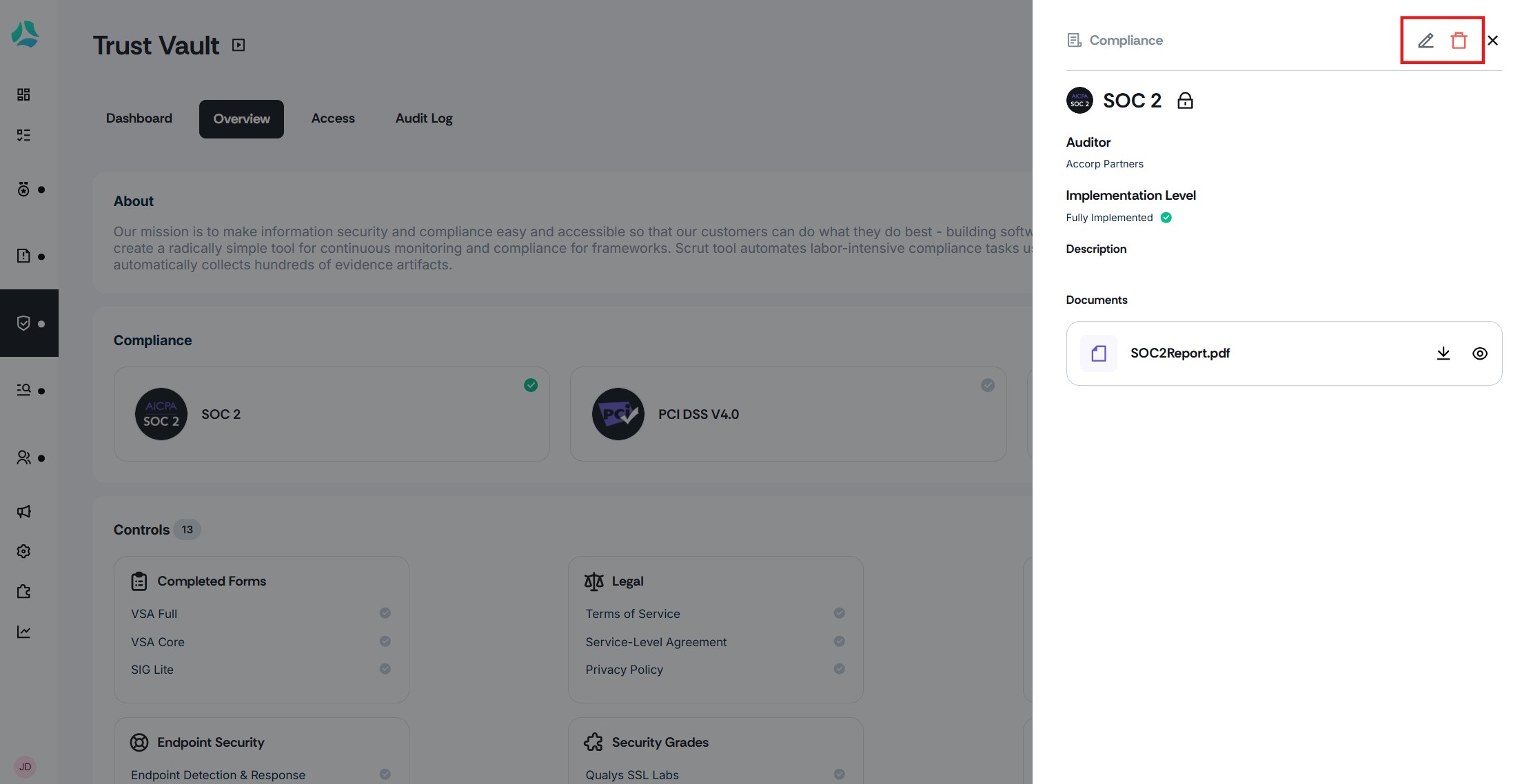Viewport: 1522px width, 784px height.
Task: Open the SOC 2 compliance card
Action: [x=332, y=414]
